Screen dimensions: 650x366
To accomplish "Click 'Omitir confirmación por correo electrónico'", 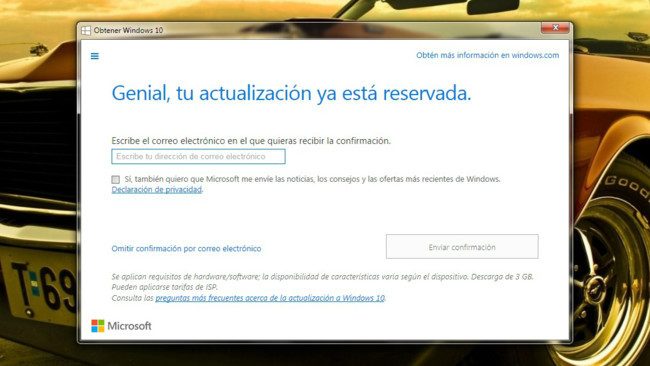I will [186, 248].
